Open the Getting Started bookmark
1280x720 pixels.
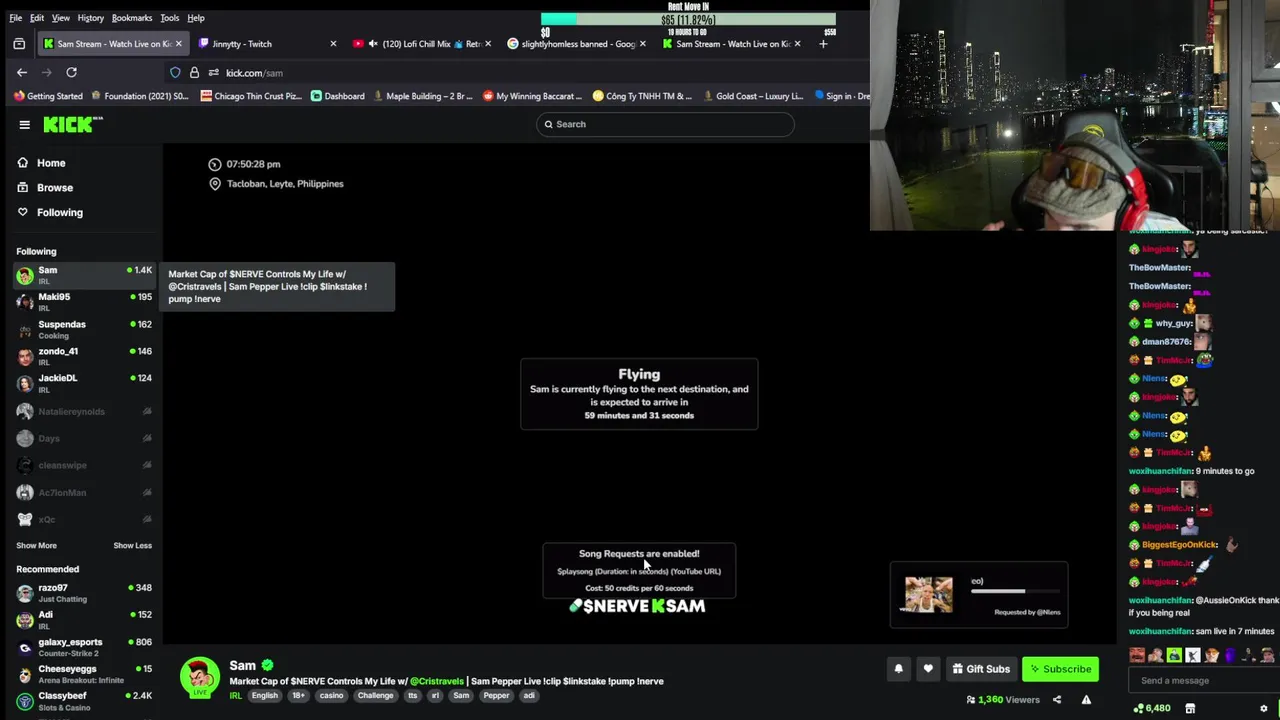point(48,96)
